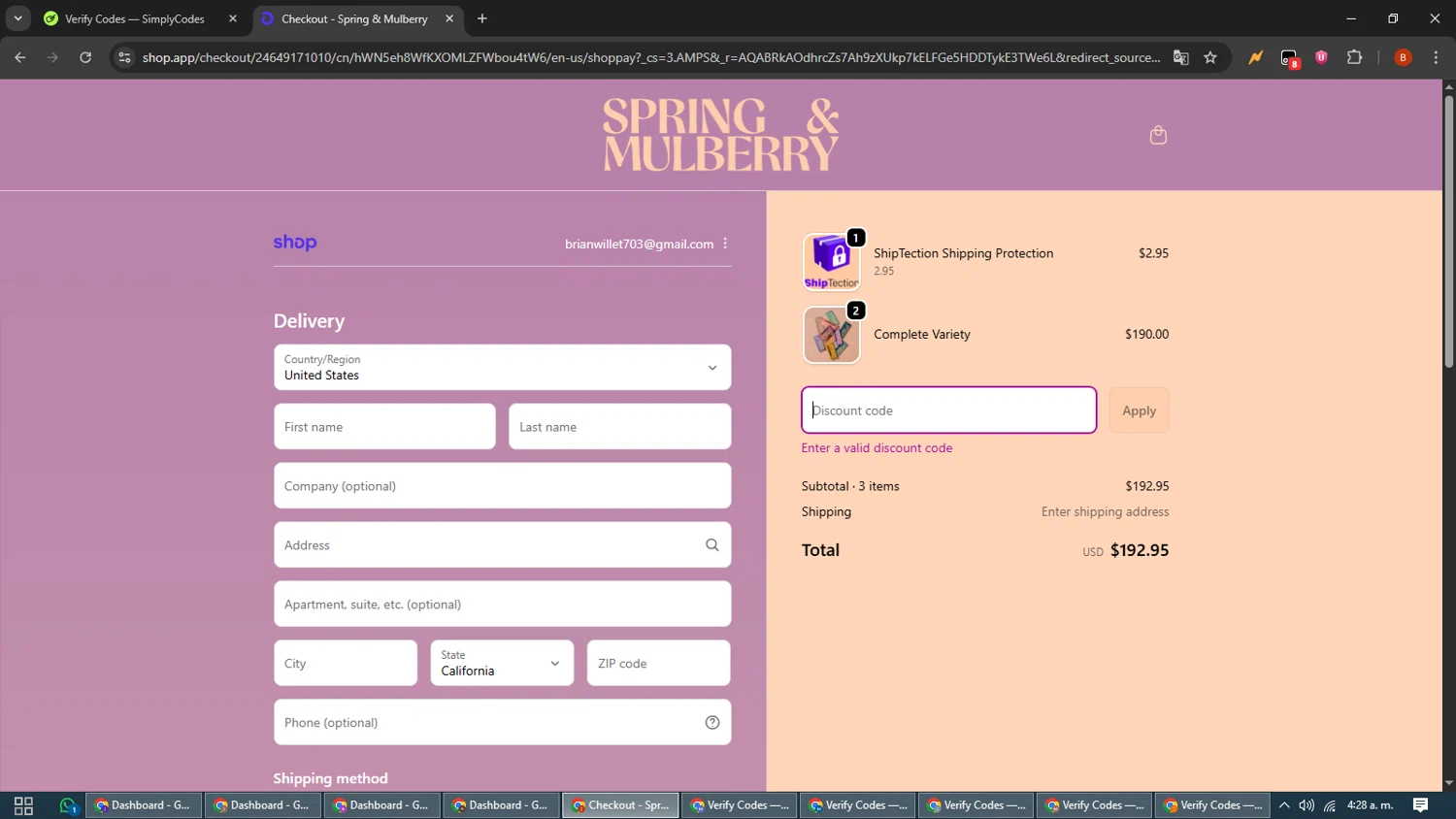Open the network icon in the tray
This screenshot has height=819, width=1456.
click(x=1330, y=805)
